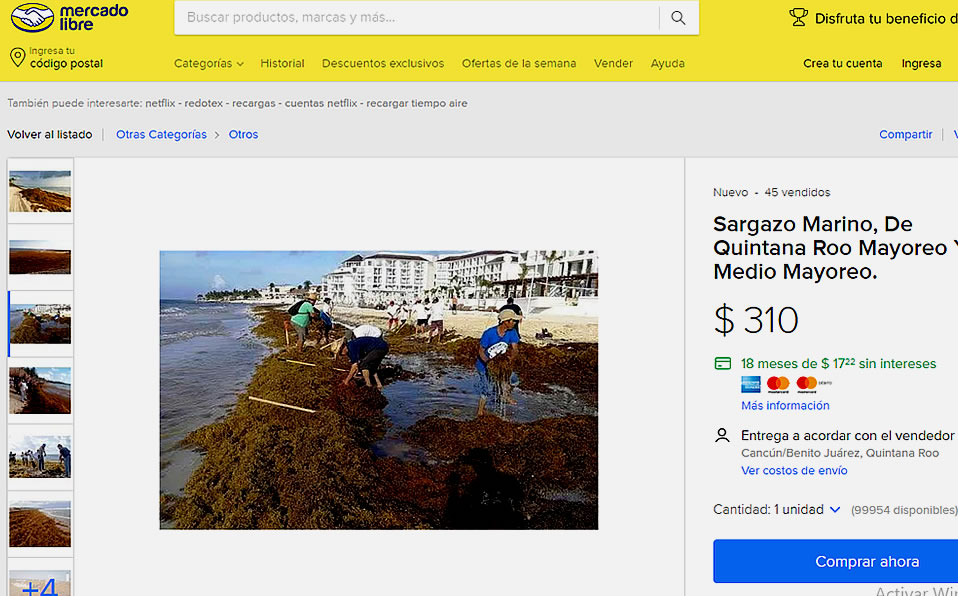Screen dimensions: 958x596
Task: Click the person delivery icon
Action: pos(722,435)
